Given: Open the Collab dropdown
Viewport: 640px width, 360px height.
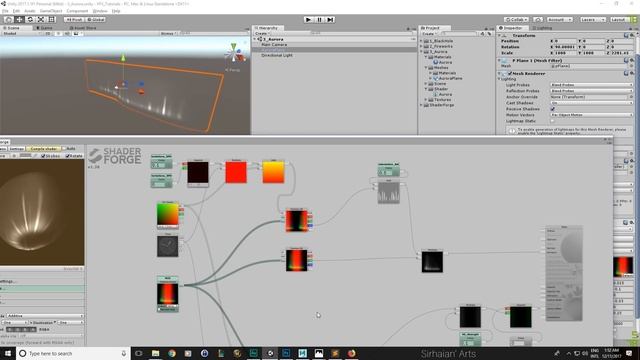Looking at the screenshot, I should click(x=516, y=19).
